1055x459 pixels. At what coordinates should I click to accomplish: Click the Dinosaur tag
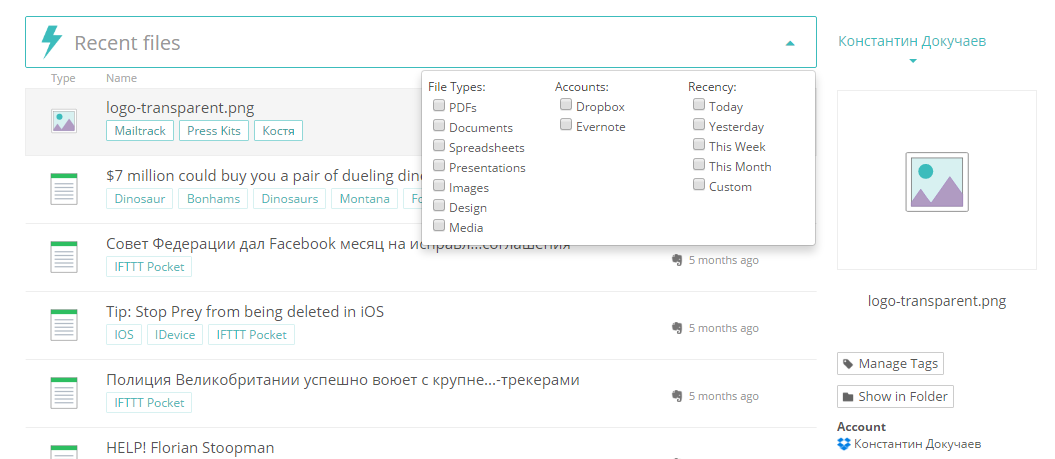(140, 199)
